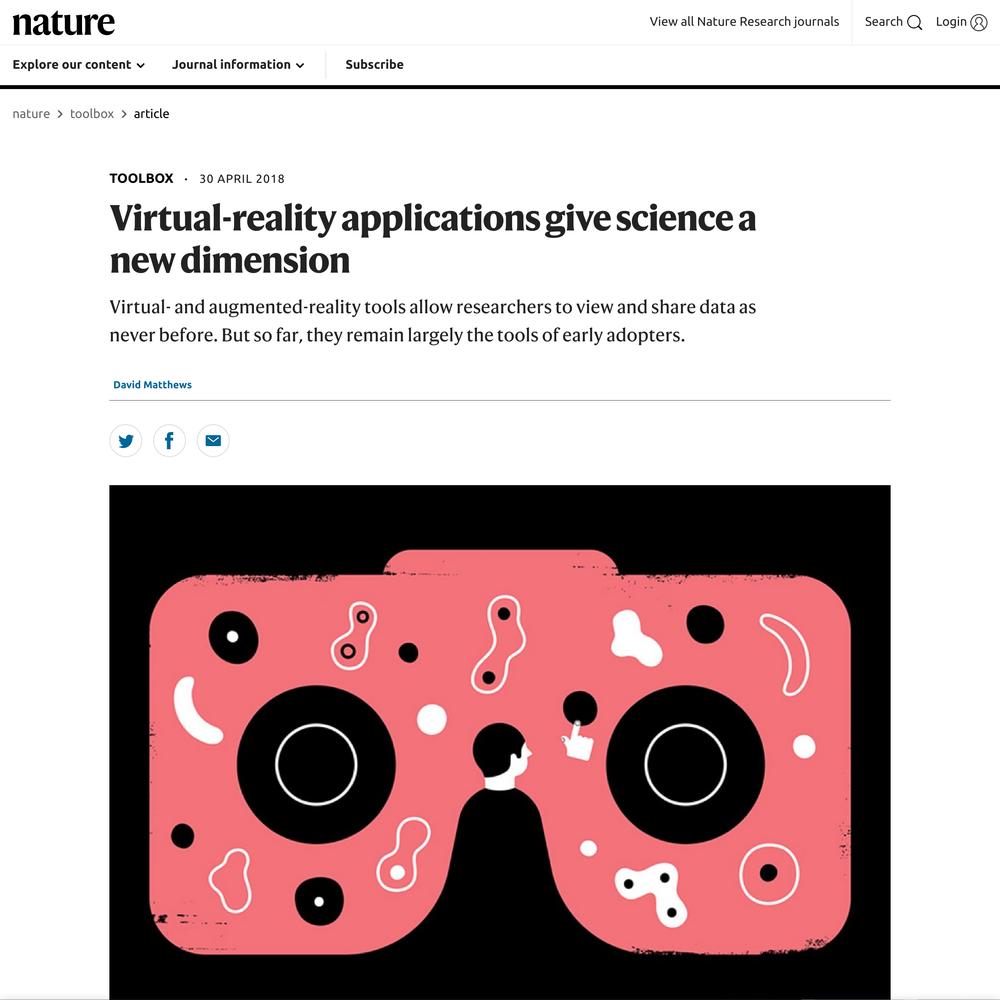
Task: Click the 30 APRIL 2018 date
Action: tap(242, 179)
